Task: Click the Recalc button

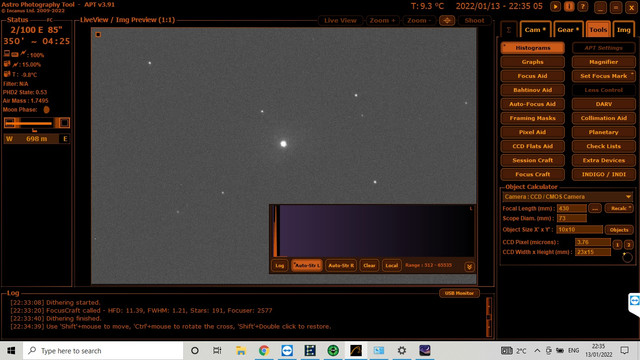Action: pyautogui.click(x=619, y=209)
